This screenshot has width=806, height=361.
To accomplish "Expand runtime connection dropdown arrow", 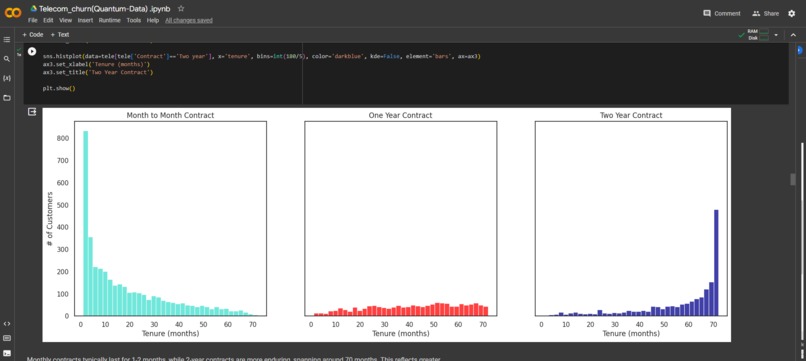I will [776, 35].
